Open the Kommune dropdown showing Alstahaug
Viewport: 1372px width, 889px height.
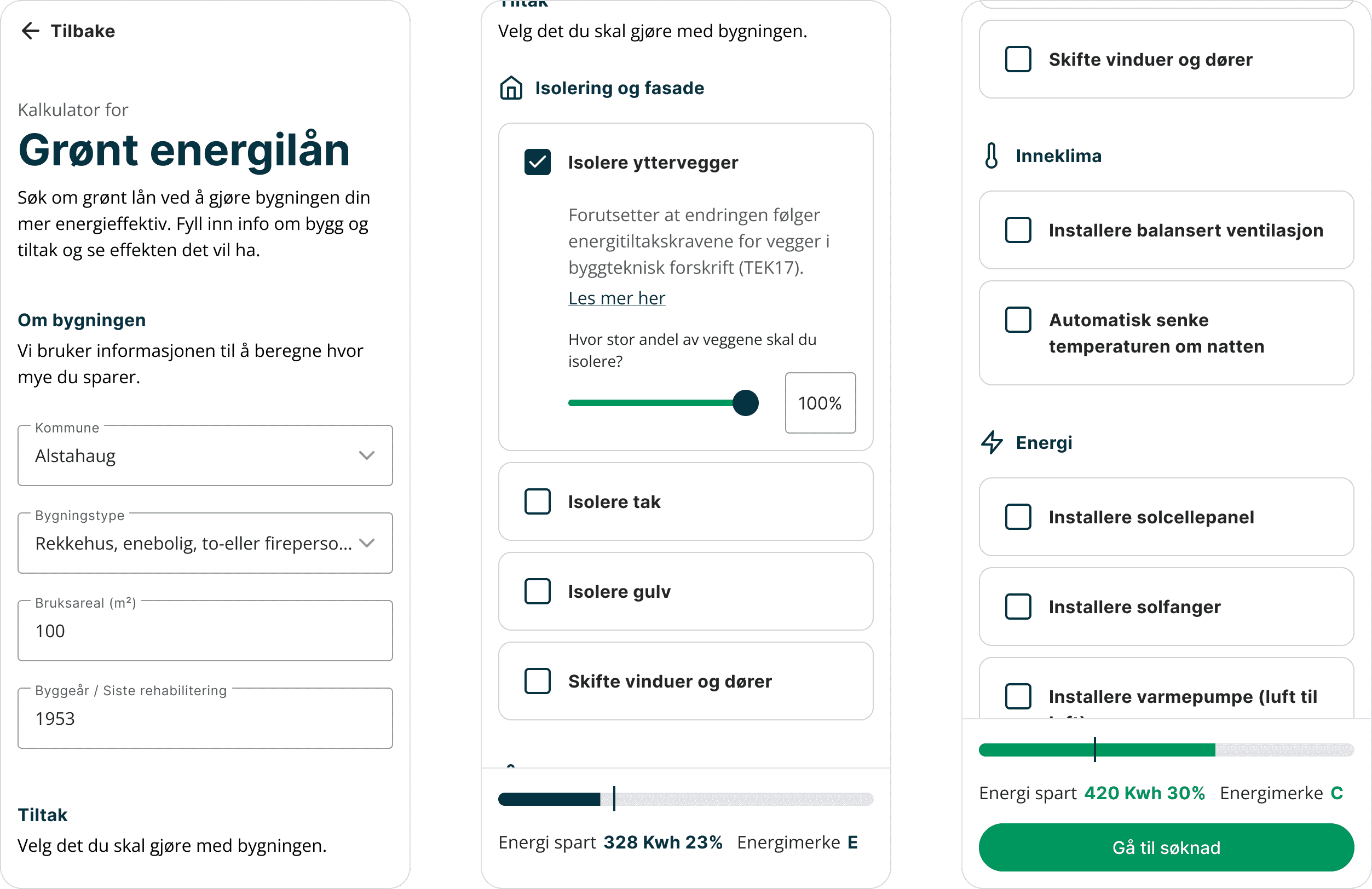[x=205, y=455]
